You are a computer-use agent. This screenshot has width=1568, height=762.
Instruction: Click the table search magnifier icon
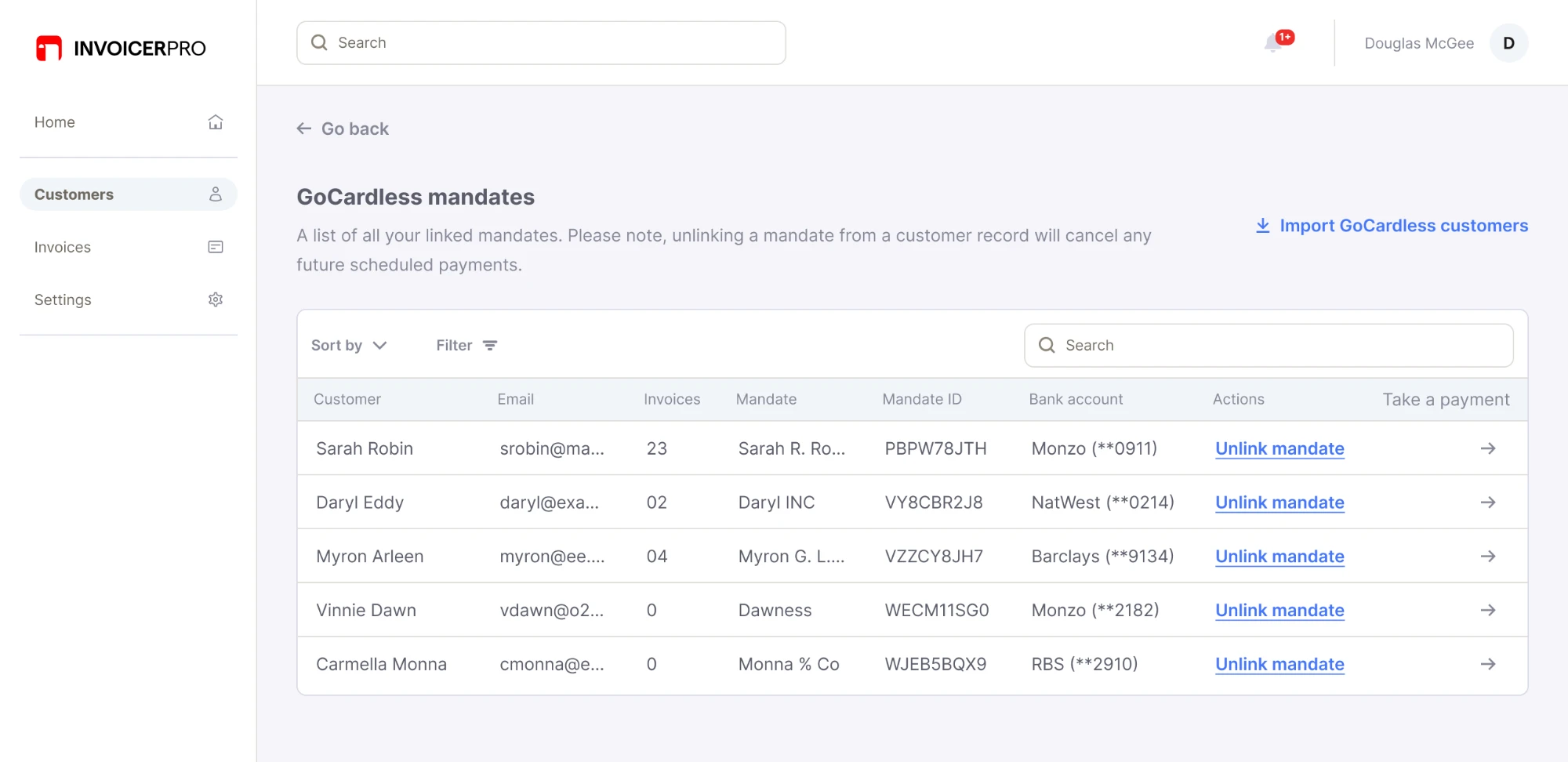tap(1047, 345)
